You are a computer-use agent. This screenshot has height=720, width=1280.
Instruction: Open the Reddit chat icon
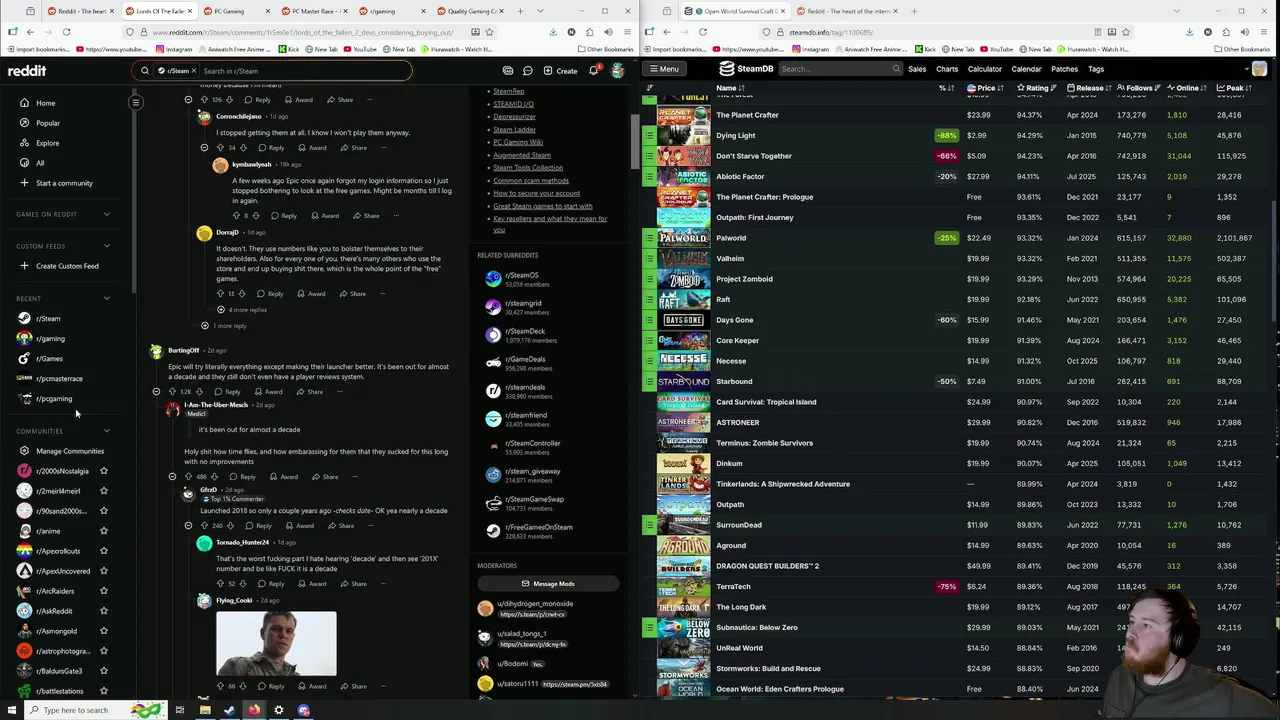(527, 71)
